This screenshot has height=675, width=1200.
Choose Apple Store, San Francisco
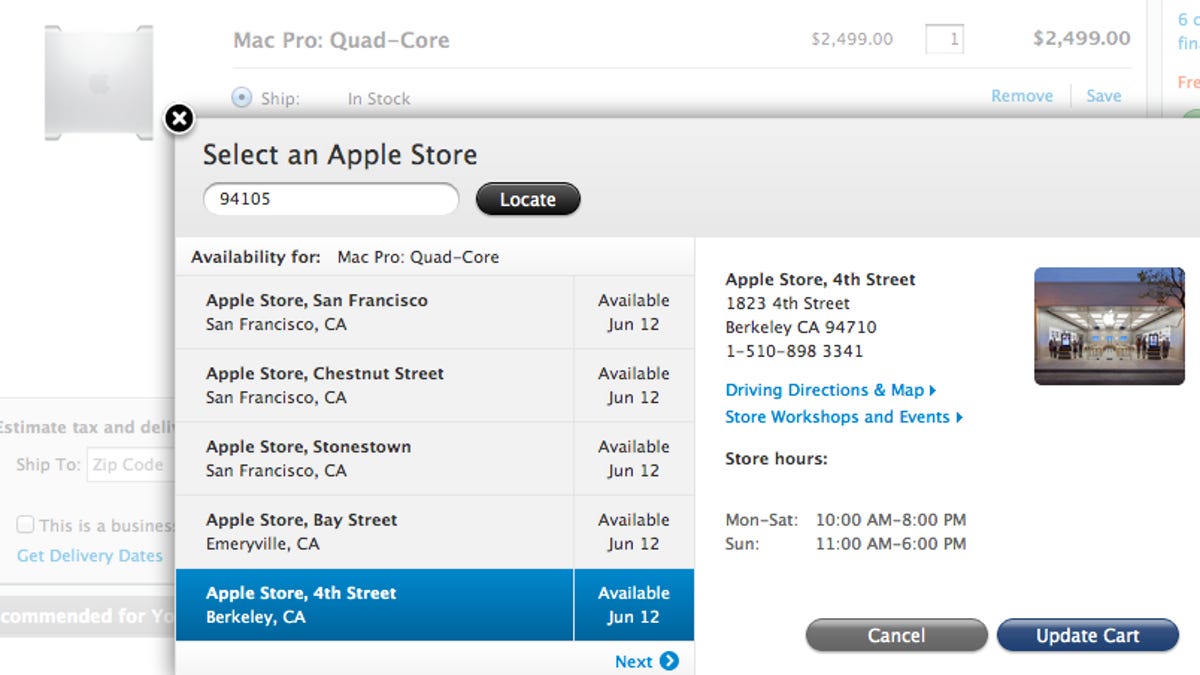pyautogui.click(x=374, y=312)
